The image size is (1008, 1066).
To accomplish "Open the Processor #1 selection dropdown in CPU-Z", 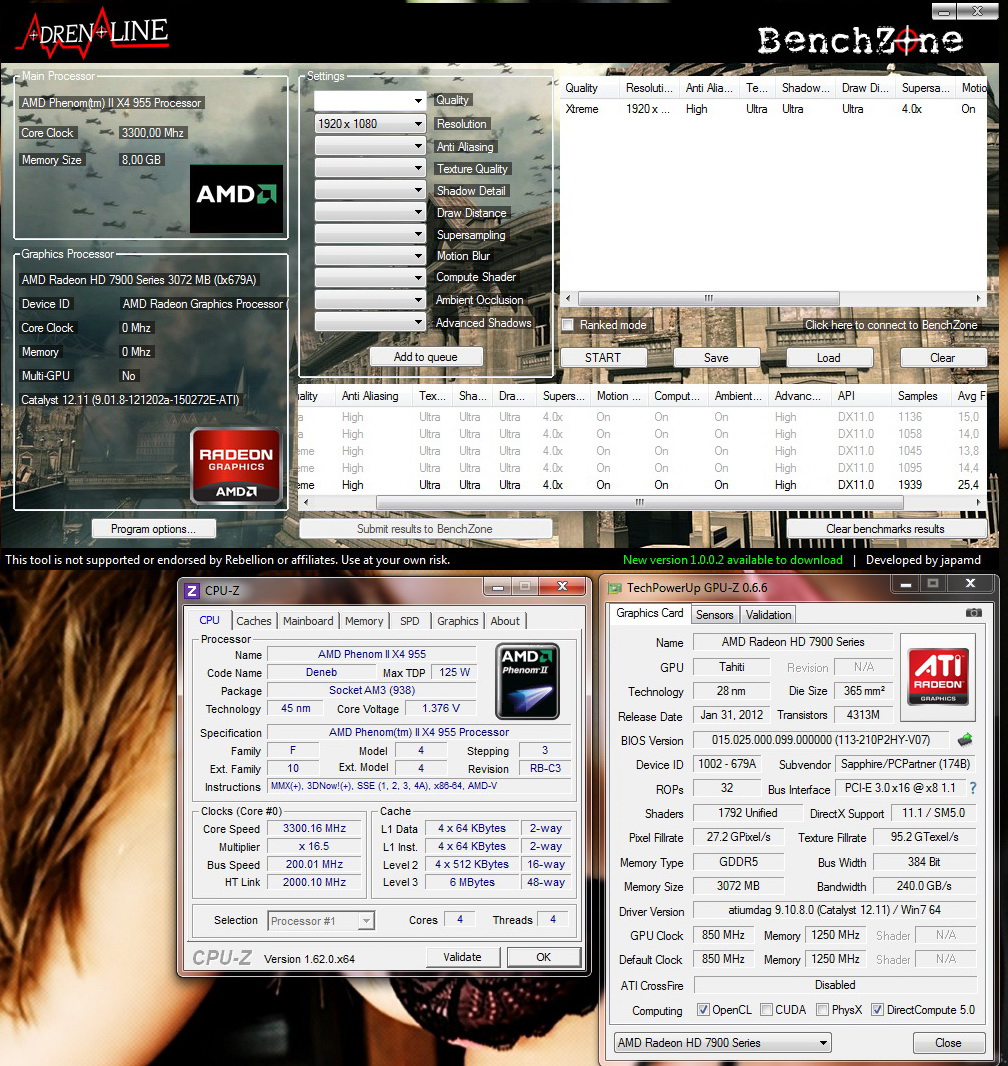I will 321,921.
